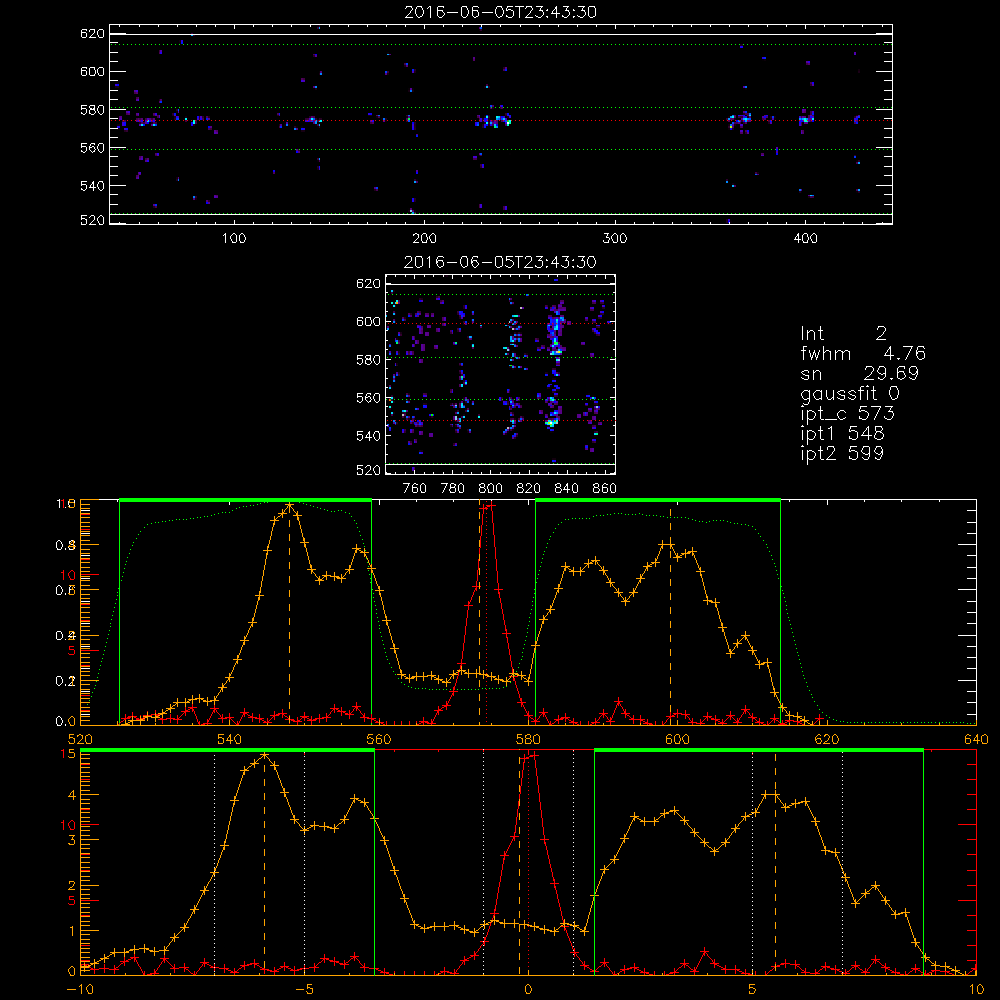The image size is (1000, 1000).
Task: Click the x-axis label 200 under the top image
Action: point(424,239)
